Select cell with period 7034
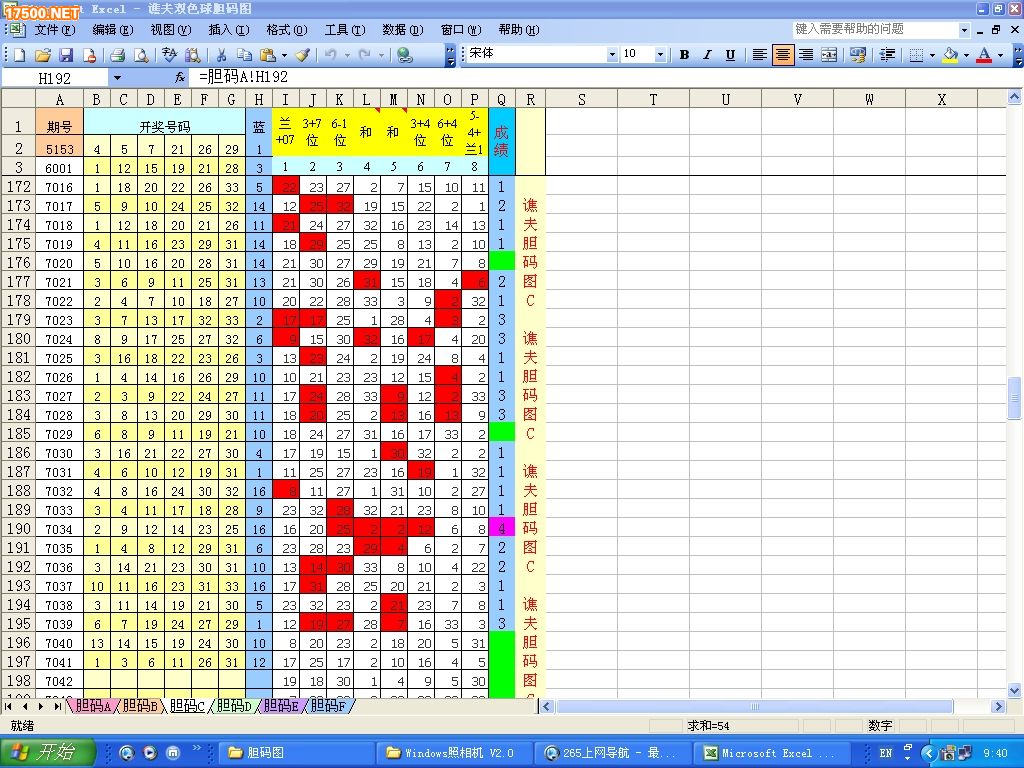 (59, 529)
